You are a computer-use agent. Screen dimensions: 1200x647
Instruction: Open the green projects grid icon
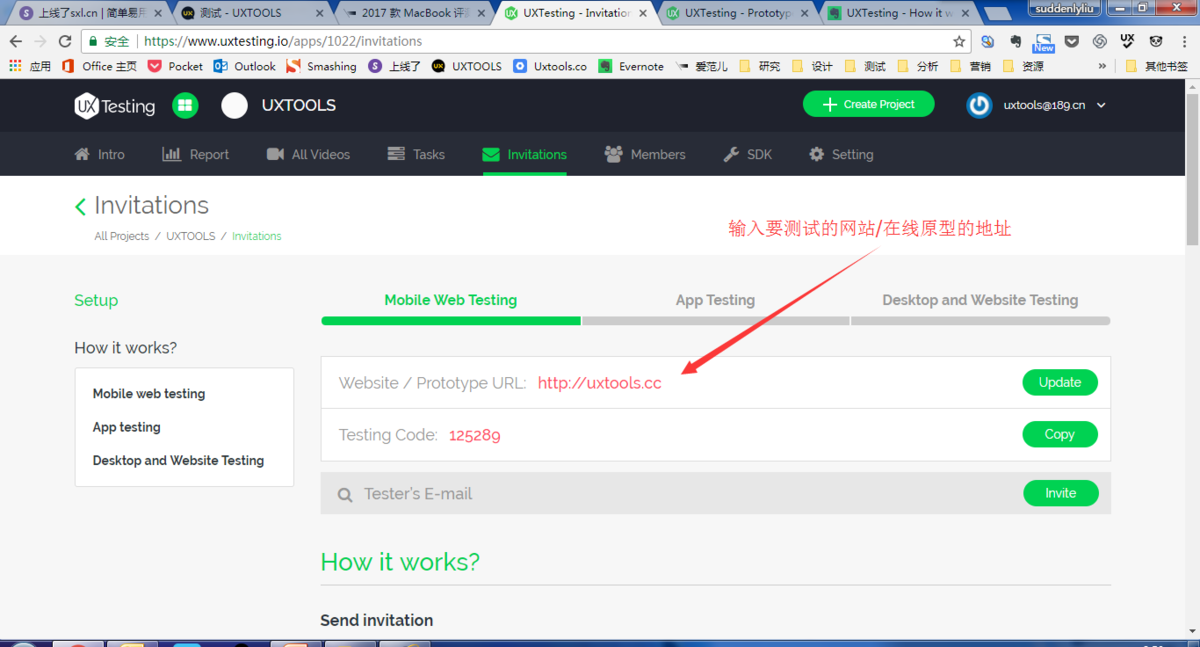(x=185, y=105)
